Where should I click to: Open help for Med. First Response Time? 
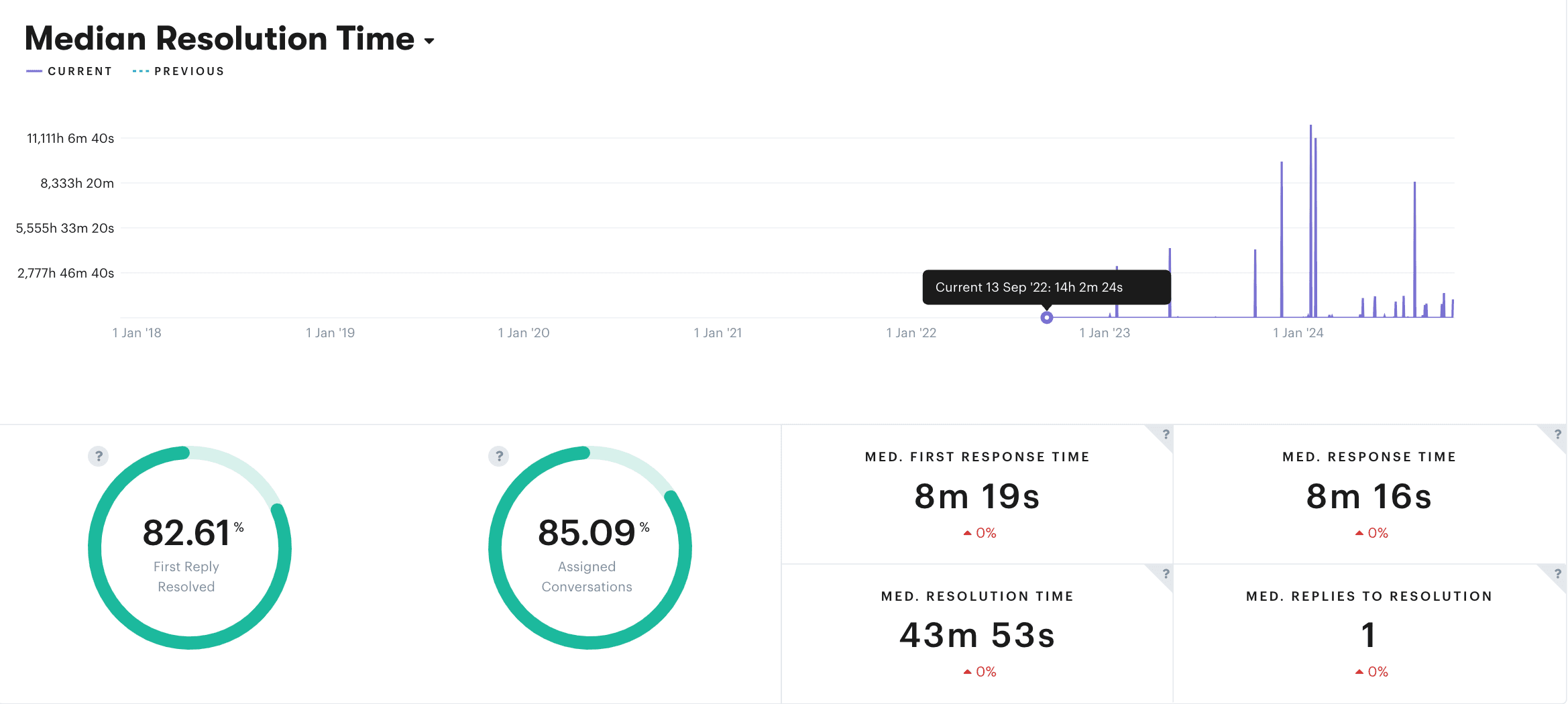point(1166,434)
